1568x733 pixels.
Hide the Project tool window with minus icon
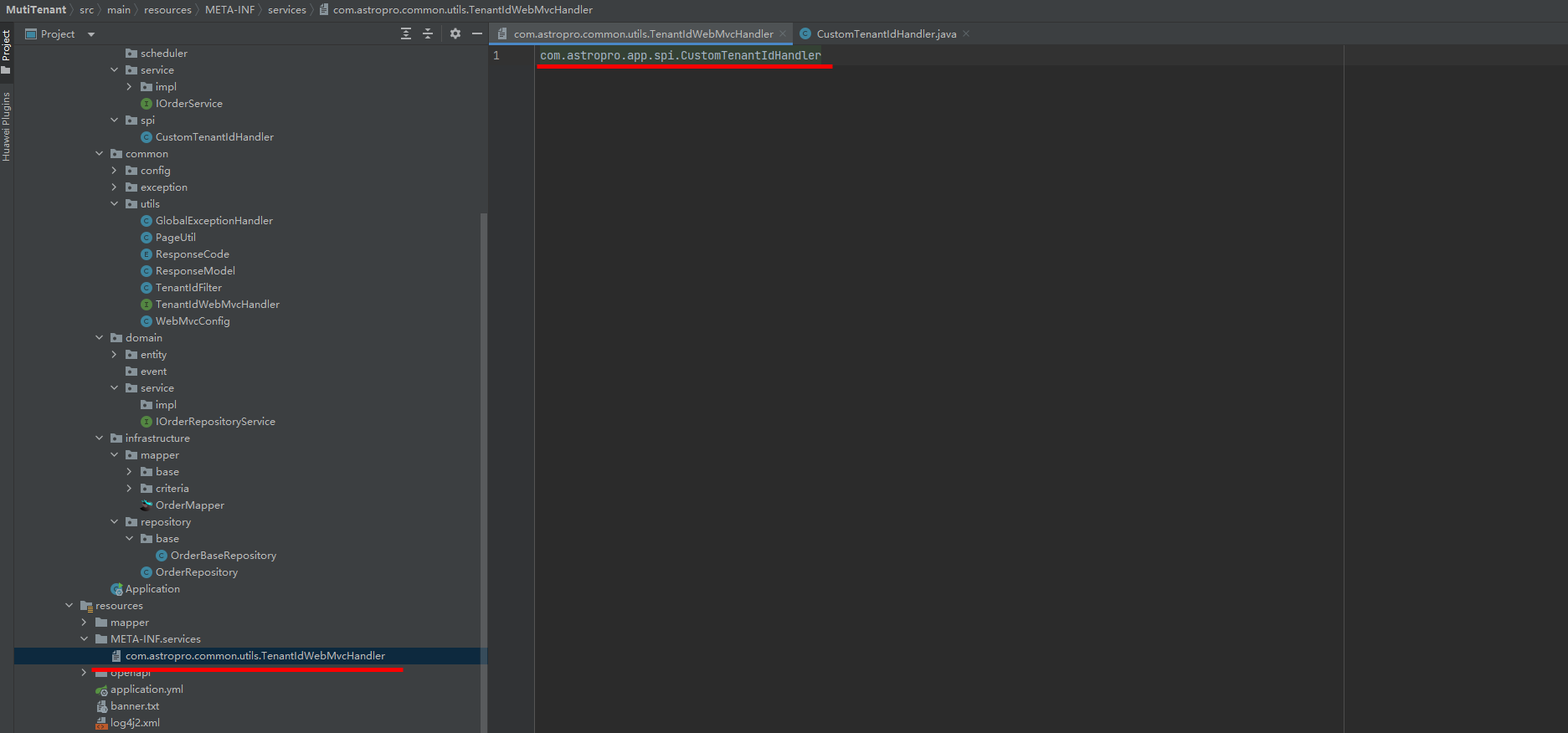(x=477, y=33)
